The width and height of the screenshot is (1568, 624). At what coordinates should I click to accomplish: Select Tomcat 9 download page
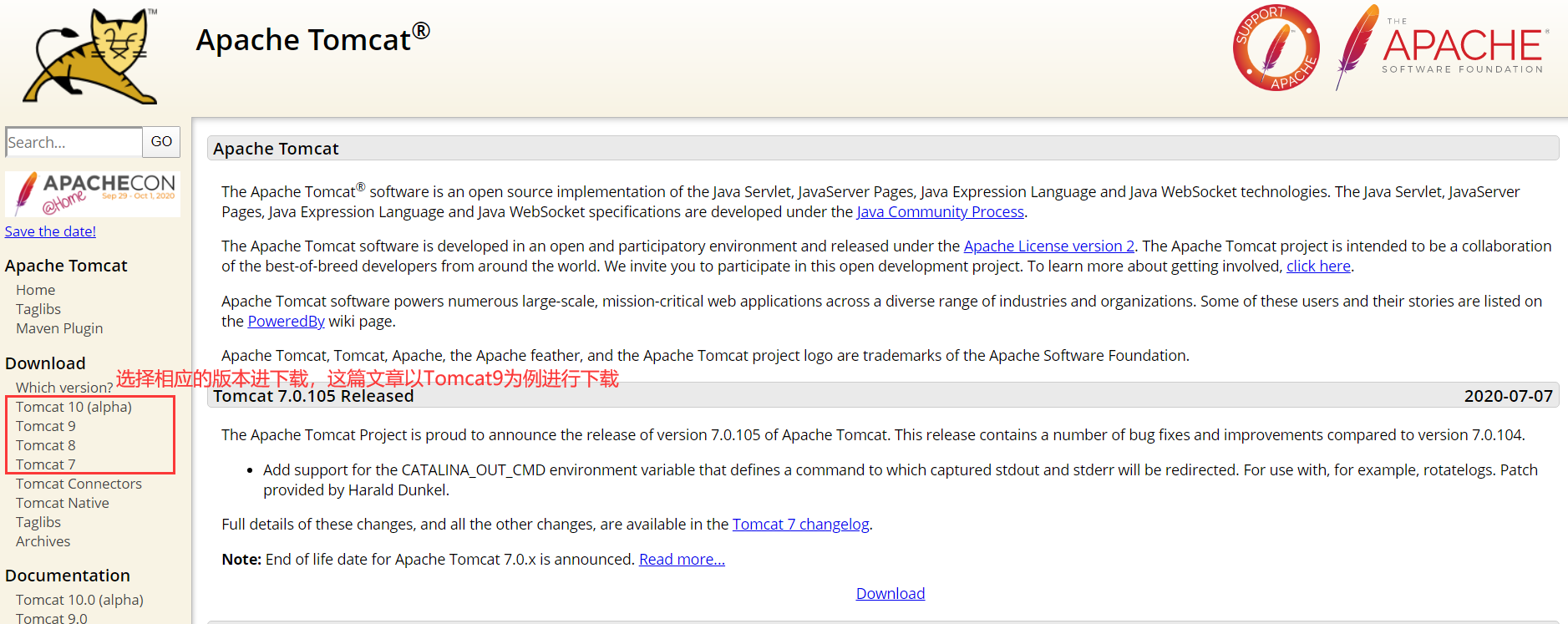pos(45,426)
